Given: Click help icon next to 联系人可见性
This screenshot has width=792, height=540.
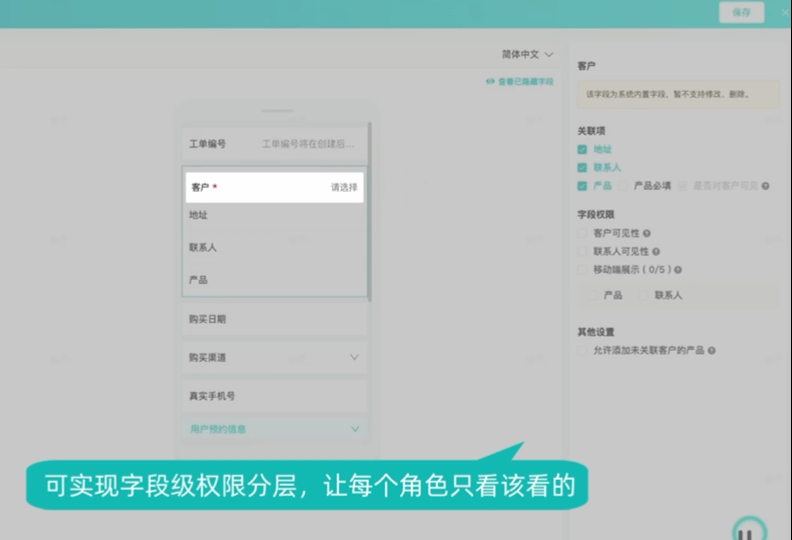Looking at the screenshot, I should point(656,252).
